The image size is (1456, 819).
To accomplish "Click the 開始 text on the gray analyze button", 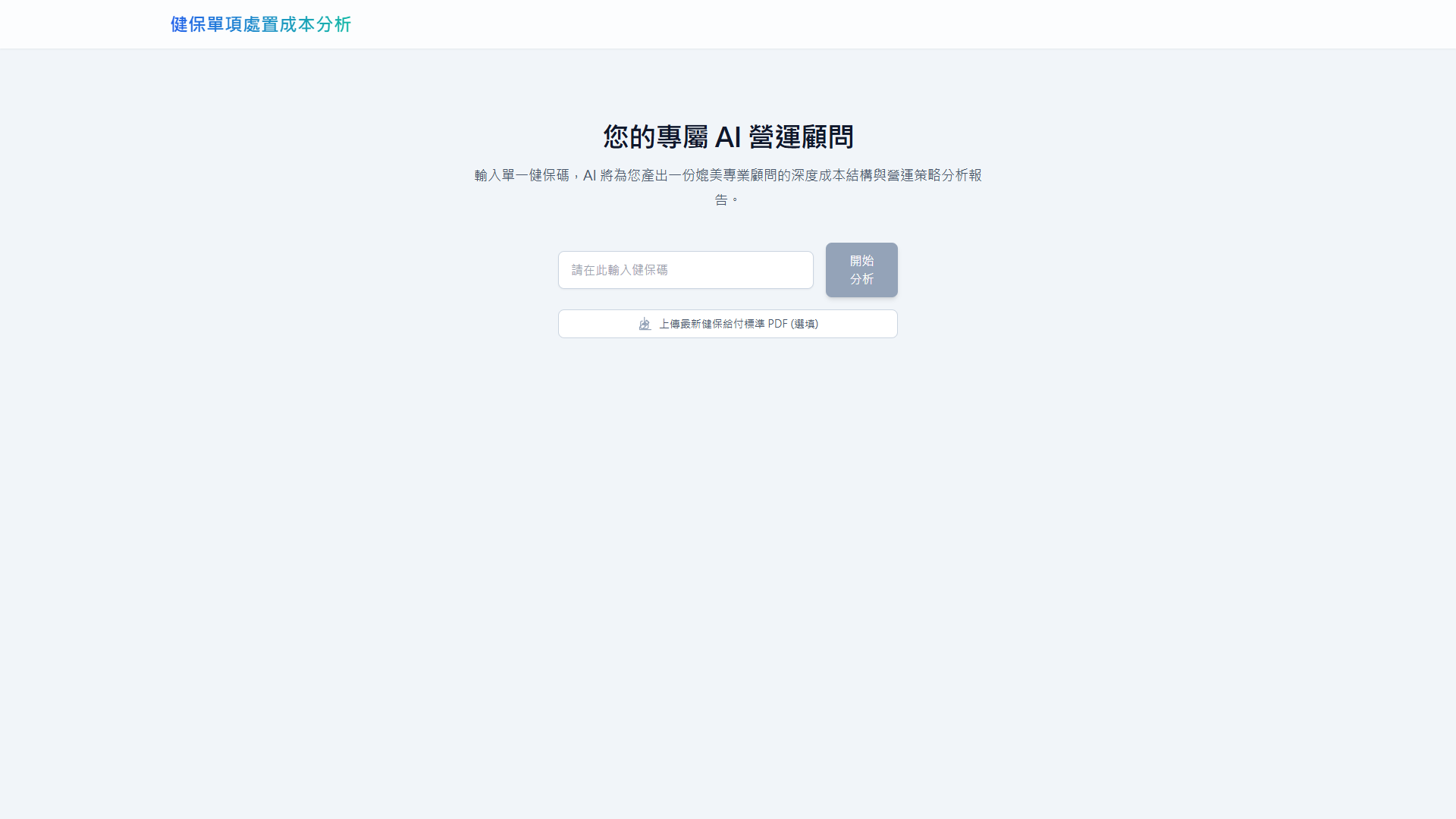I will (861, 261).
